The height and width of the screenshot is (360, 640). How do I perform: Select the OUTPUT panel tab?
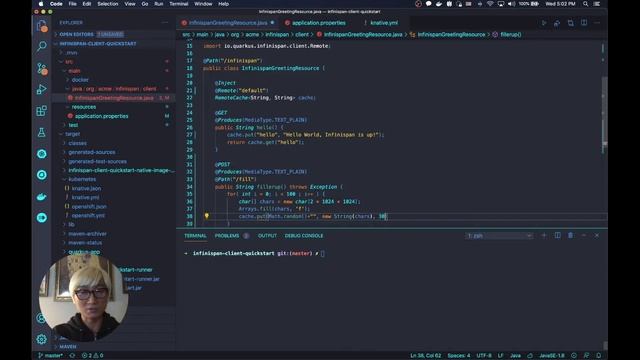[267, 236]
